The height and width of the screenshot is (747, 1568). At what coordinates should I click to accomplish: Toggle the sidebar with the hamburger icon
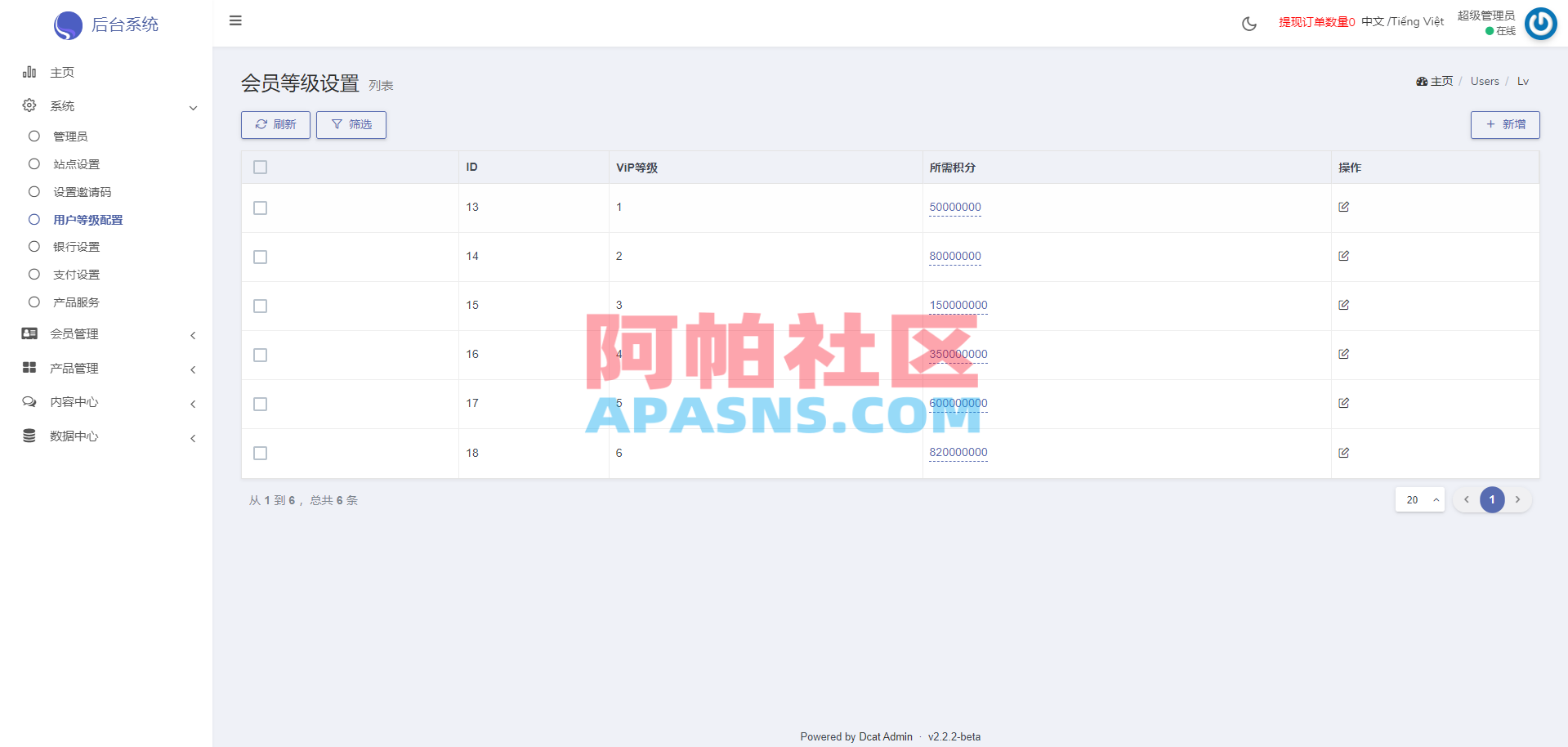[235, 20]
